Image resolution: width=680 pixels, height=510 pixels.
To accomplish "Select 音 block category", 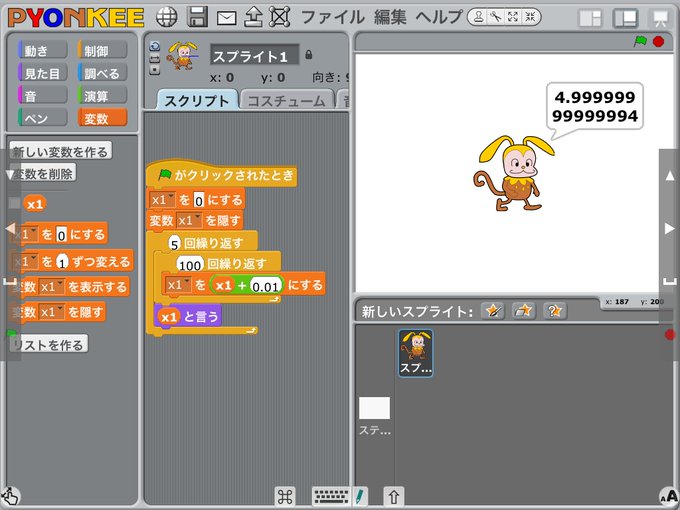I will [x=42, y=95].
